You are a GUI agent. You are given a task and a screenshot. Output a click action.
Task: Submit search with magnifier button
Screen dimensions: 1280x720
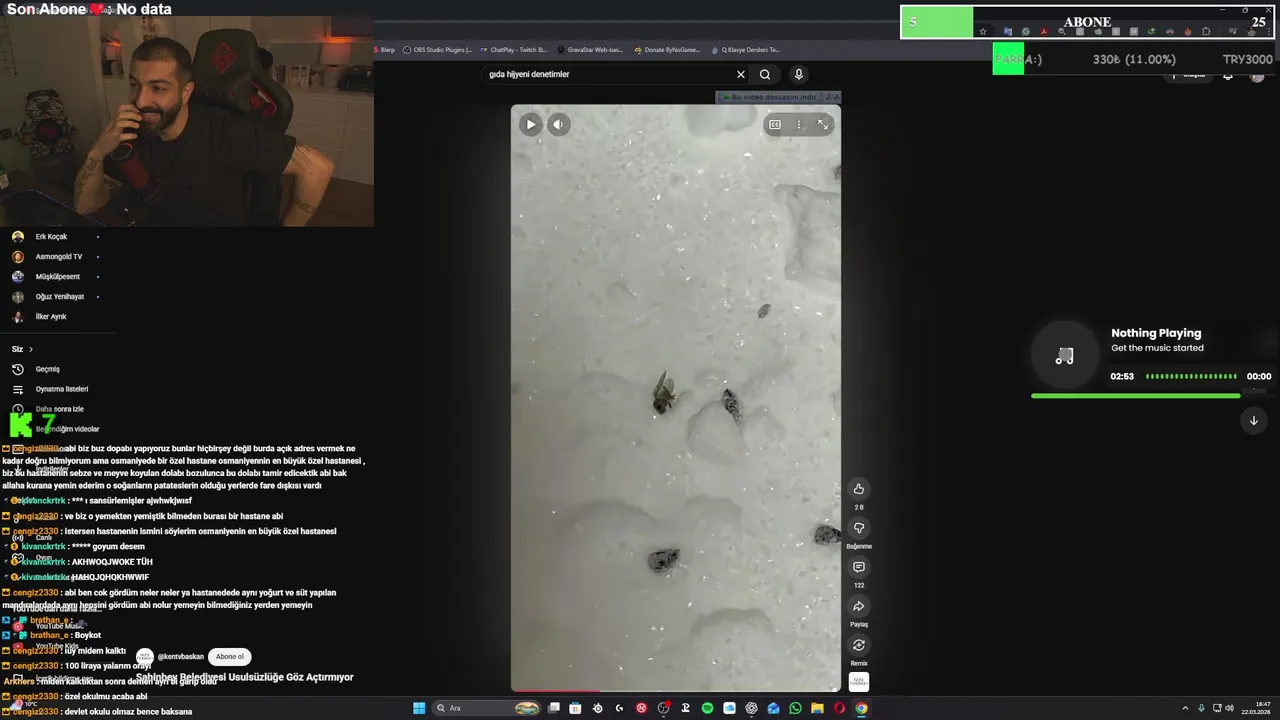pos(765,74)
